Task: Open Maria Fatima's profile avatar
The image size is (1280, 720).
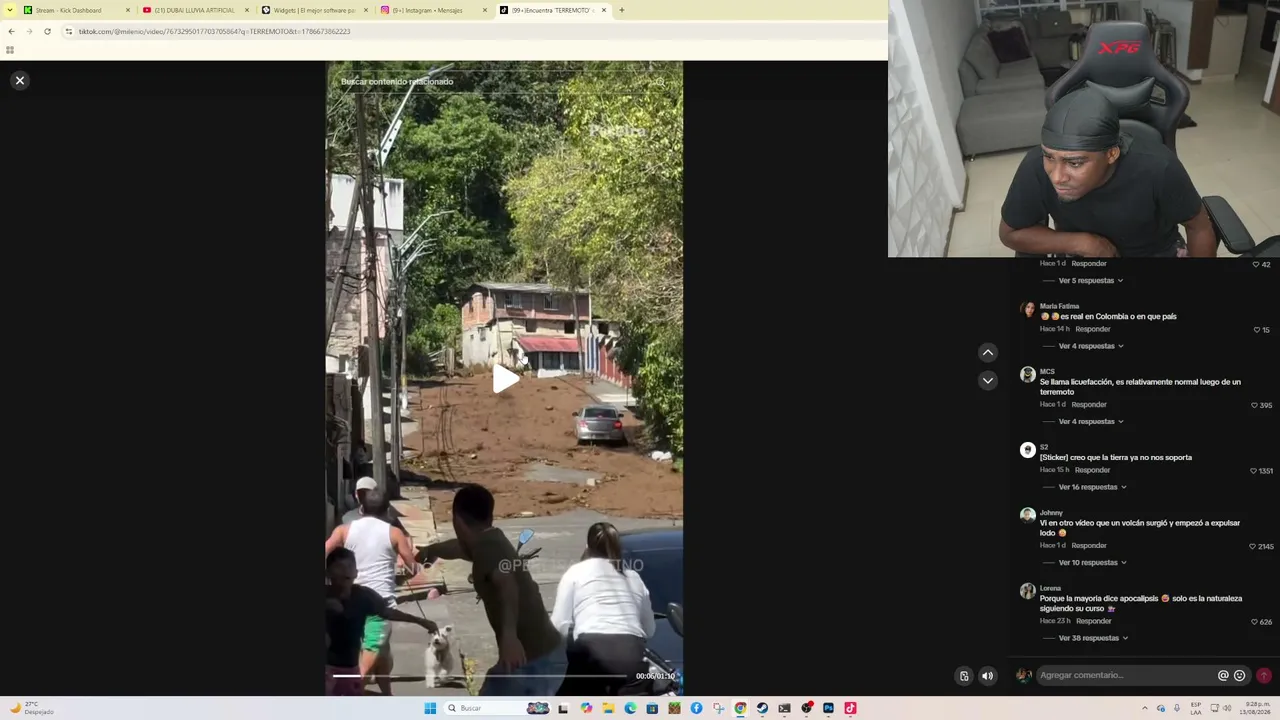Action: (x=1027, y=309)
